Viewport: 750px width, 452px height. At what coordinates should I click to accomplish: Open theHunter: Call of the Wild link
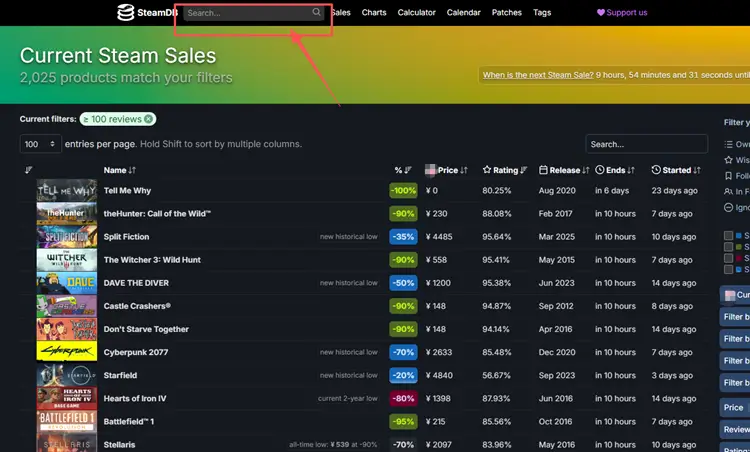[x=157, y=213]
